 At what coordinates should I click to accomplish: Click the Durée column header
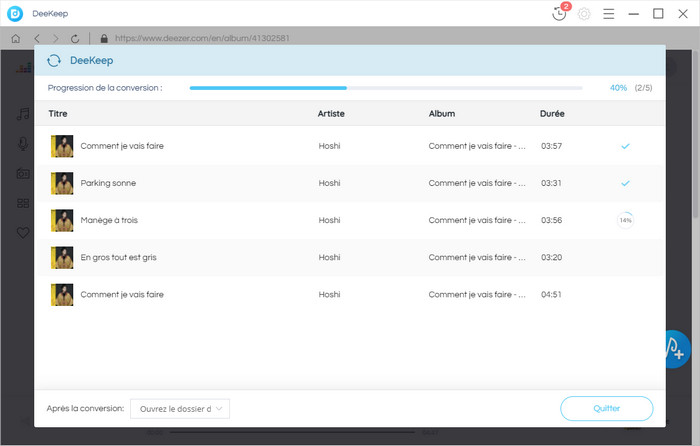tap(552, 114)
